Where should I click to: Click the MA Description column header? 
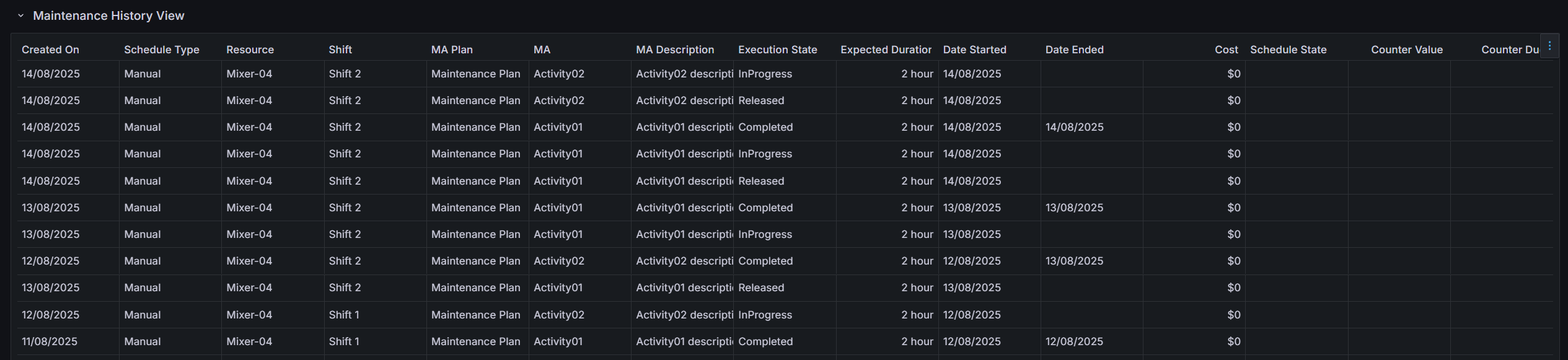pyautogui.click(x=675, y=50)
